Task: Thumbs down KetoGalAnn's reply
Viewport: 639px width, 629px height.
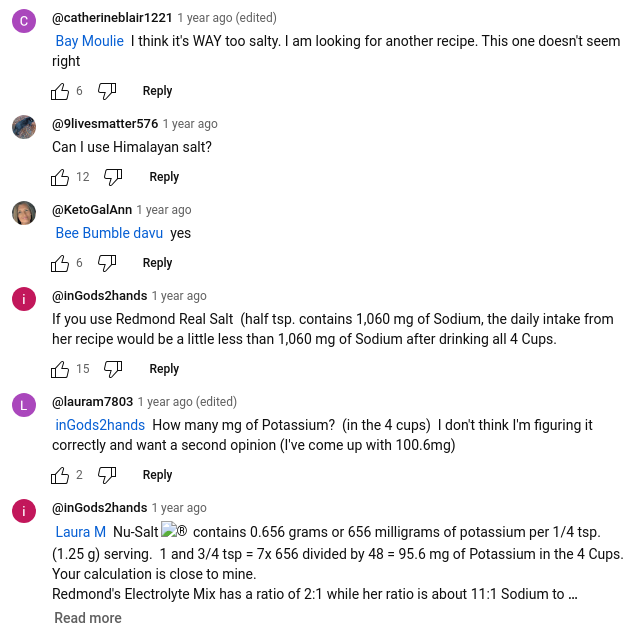Action: [107, 263]
